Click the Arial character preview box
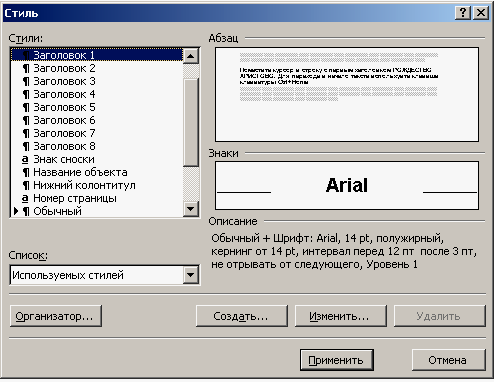 (x=347, y=185)
